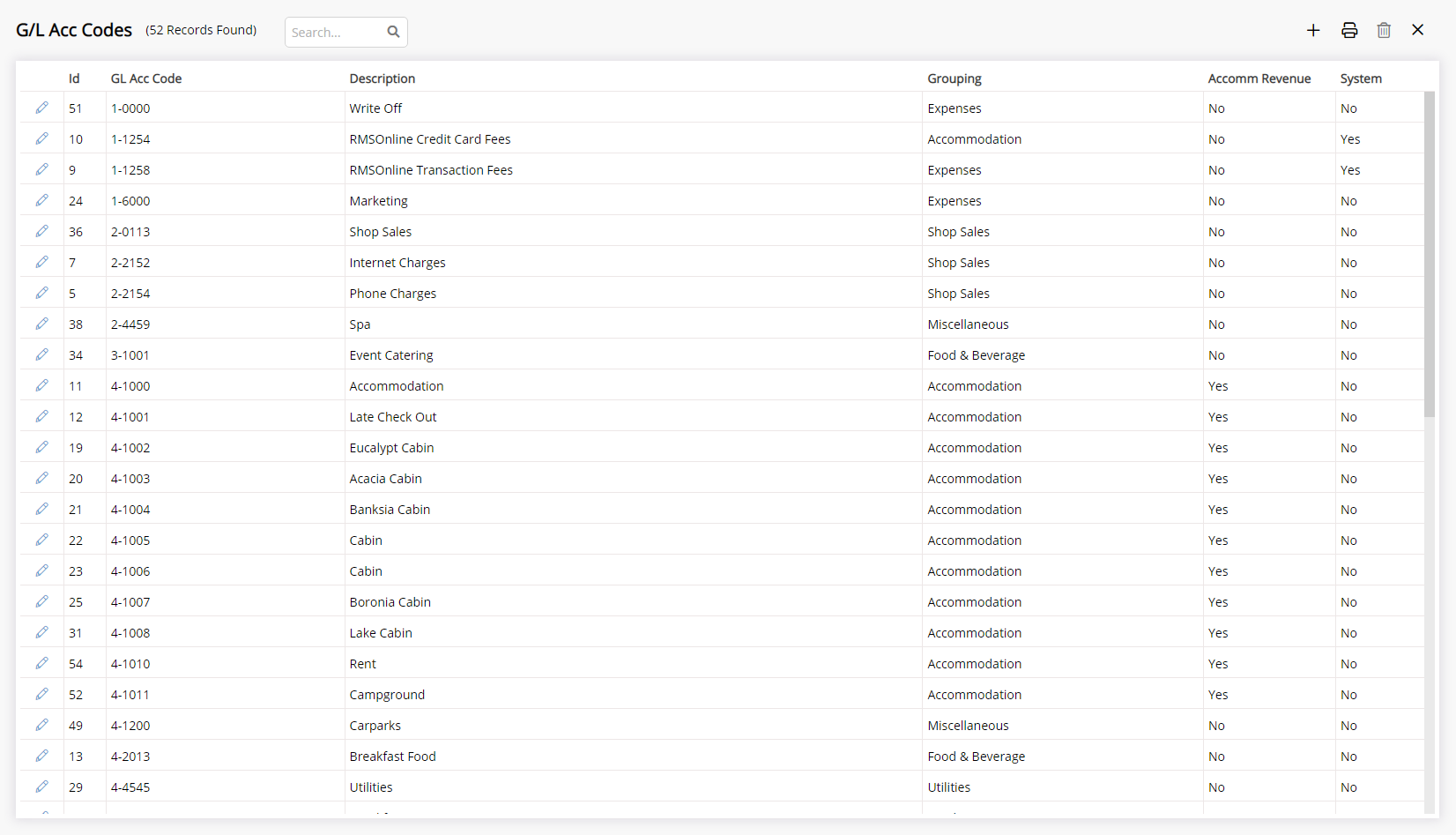Edit the Late Check Out record
1456x835 pixels.
41,416
